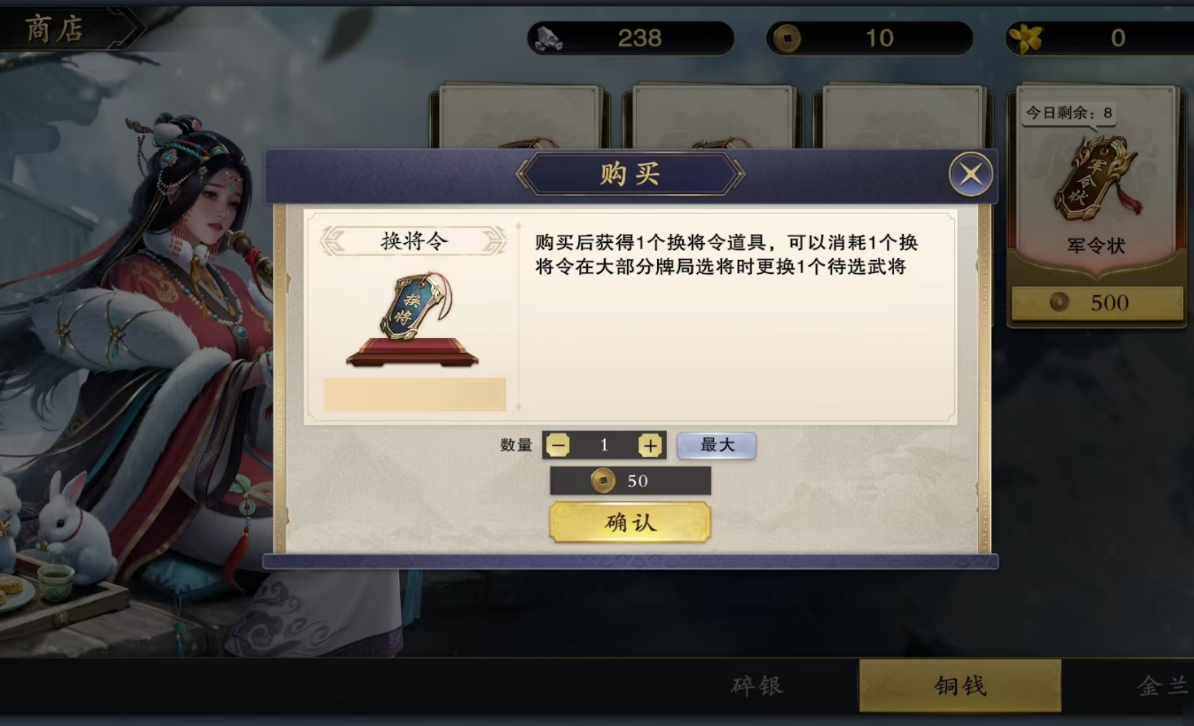Click the 商店 title at top left
Image resolution: width=1194 pixels, height=726 pixels.
click(x=54, y=29)
